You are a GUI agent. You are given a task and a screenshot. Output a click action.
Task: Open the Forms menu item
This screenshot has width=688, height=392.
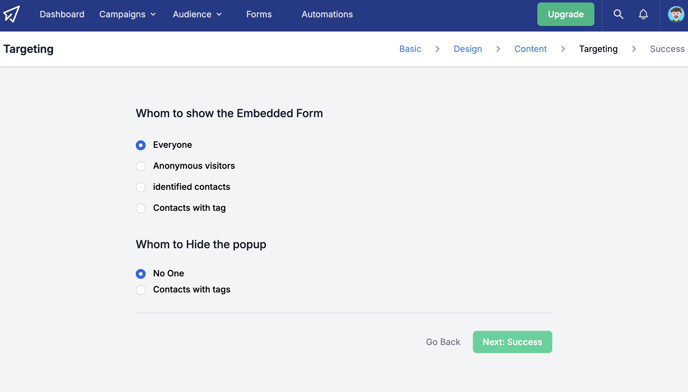click(259, 14)
